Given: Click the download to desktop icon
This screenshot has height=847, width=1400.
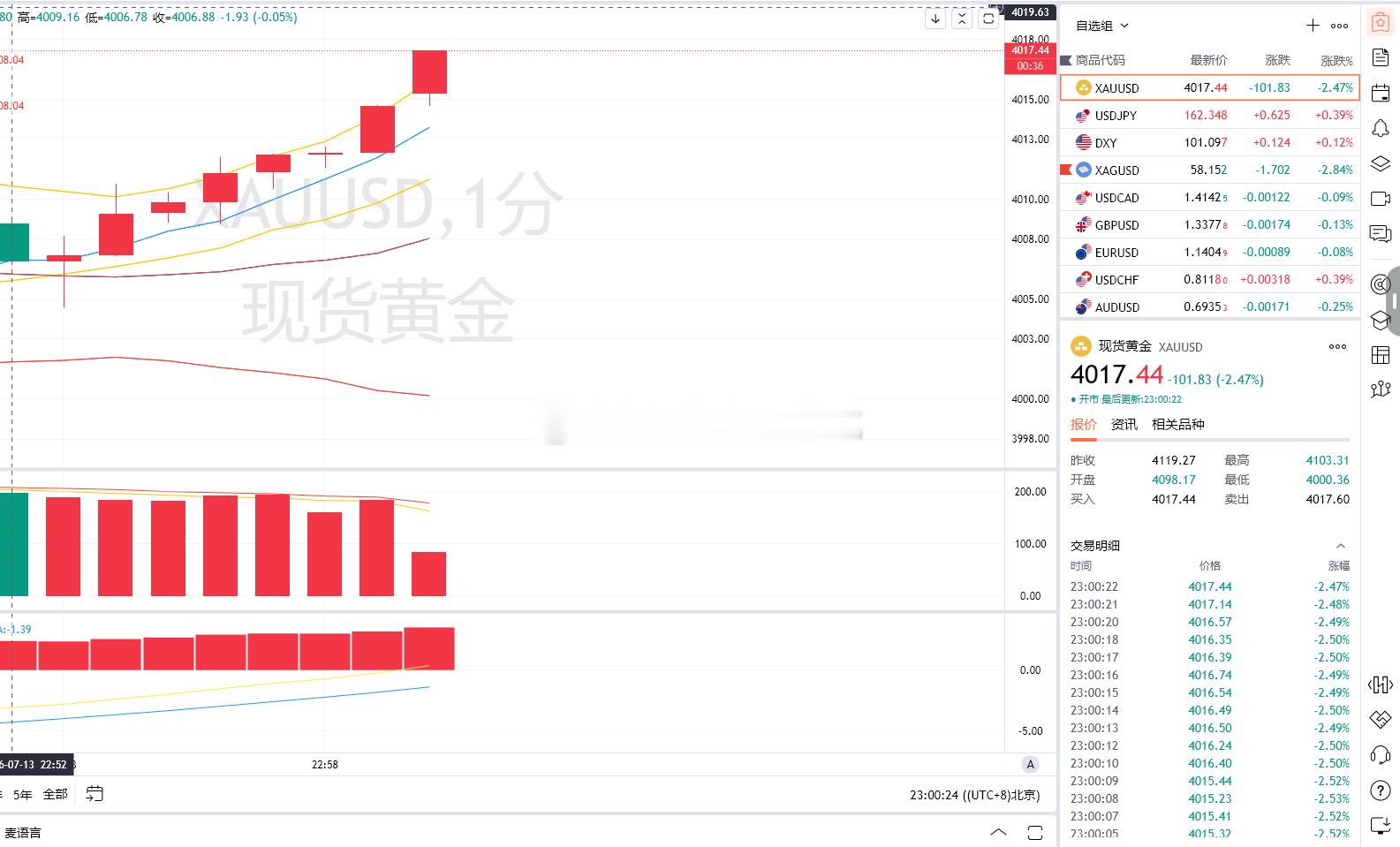Looking at the screenshot, I should click(x=1380, y=826).
